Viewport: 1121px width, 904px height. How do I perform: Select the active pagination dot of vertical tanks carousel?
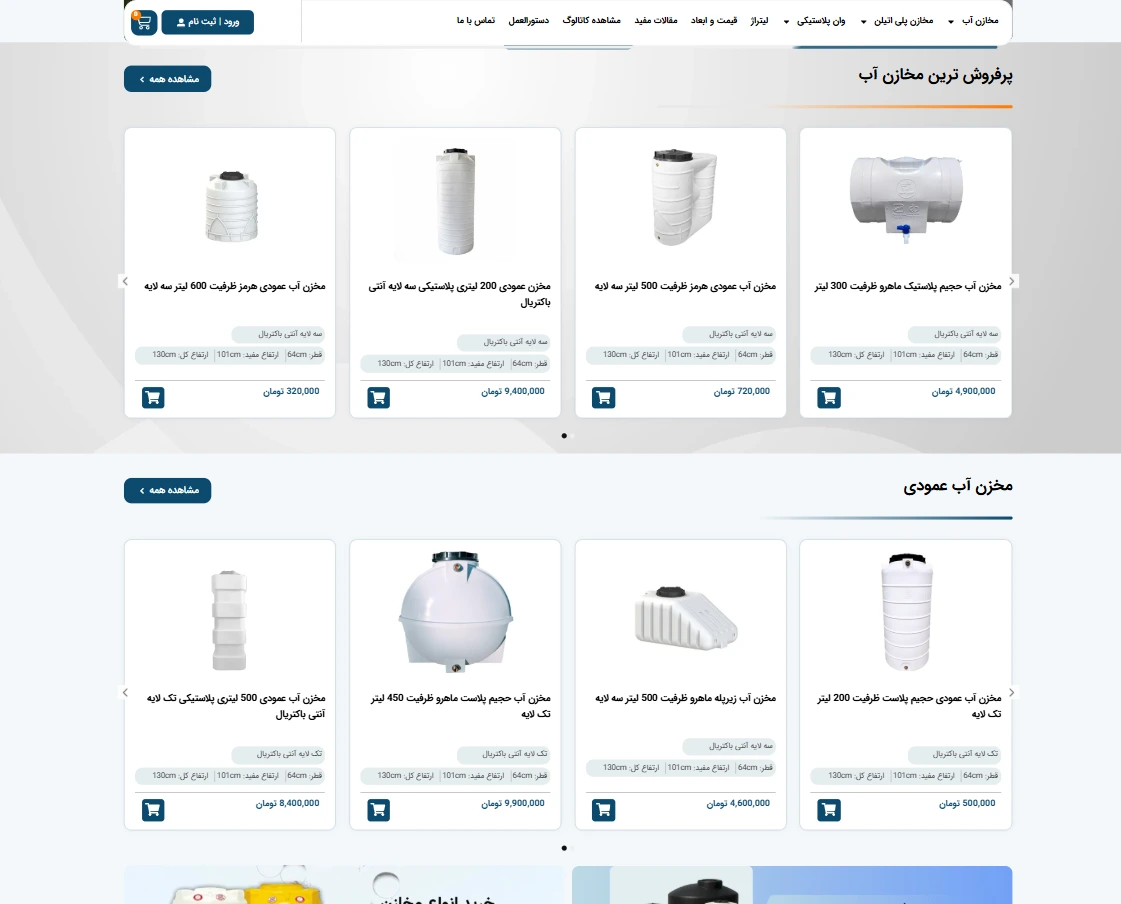[564, 848]
